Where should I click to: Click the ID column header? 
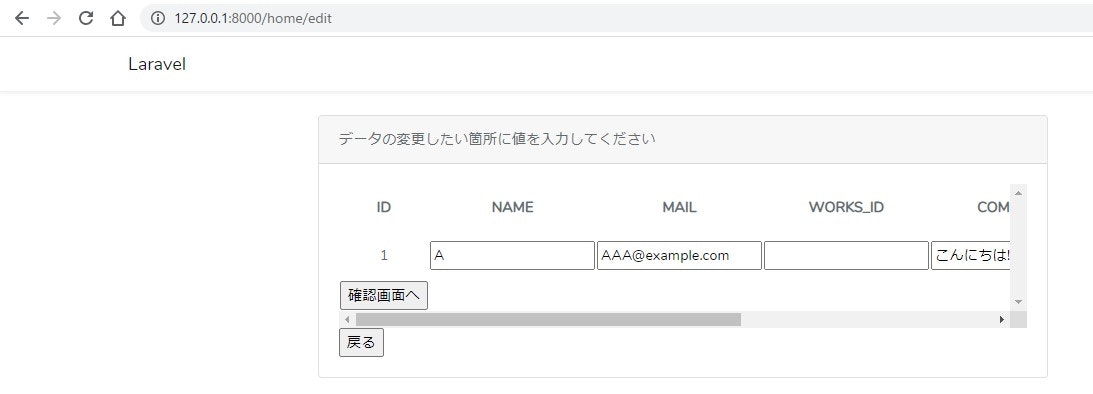click(383, 207)
